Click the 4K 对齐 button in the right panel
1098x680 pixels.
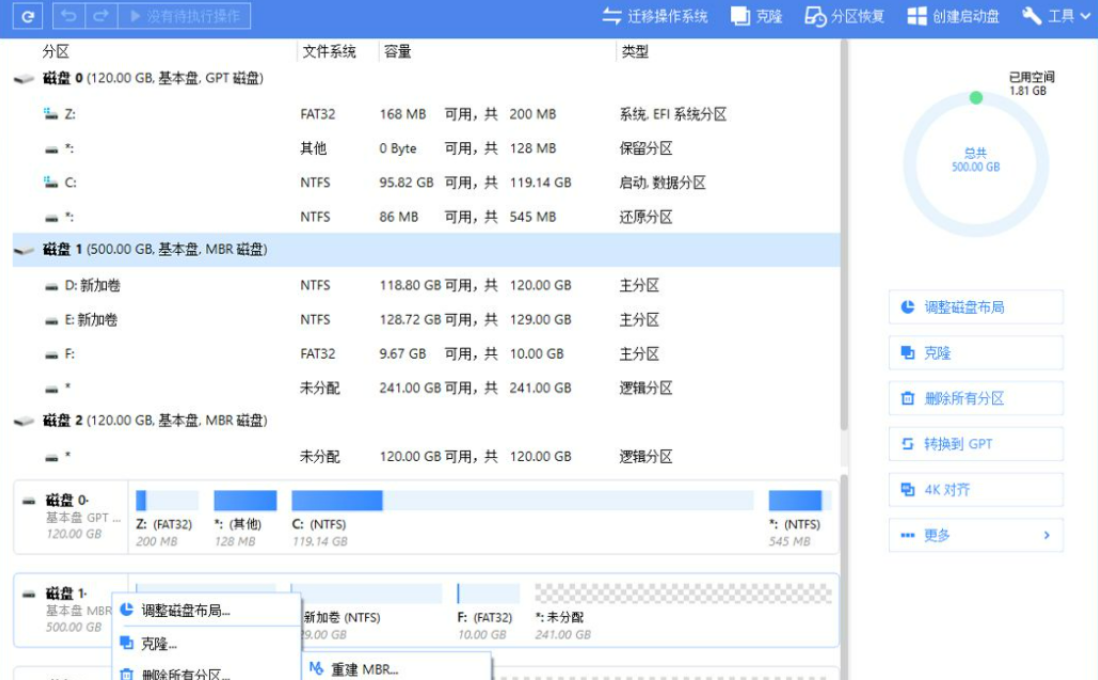coord(975,490)
